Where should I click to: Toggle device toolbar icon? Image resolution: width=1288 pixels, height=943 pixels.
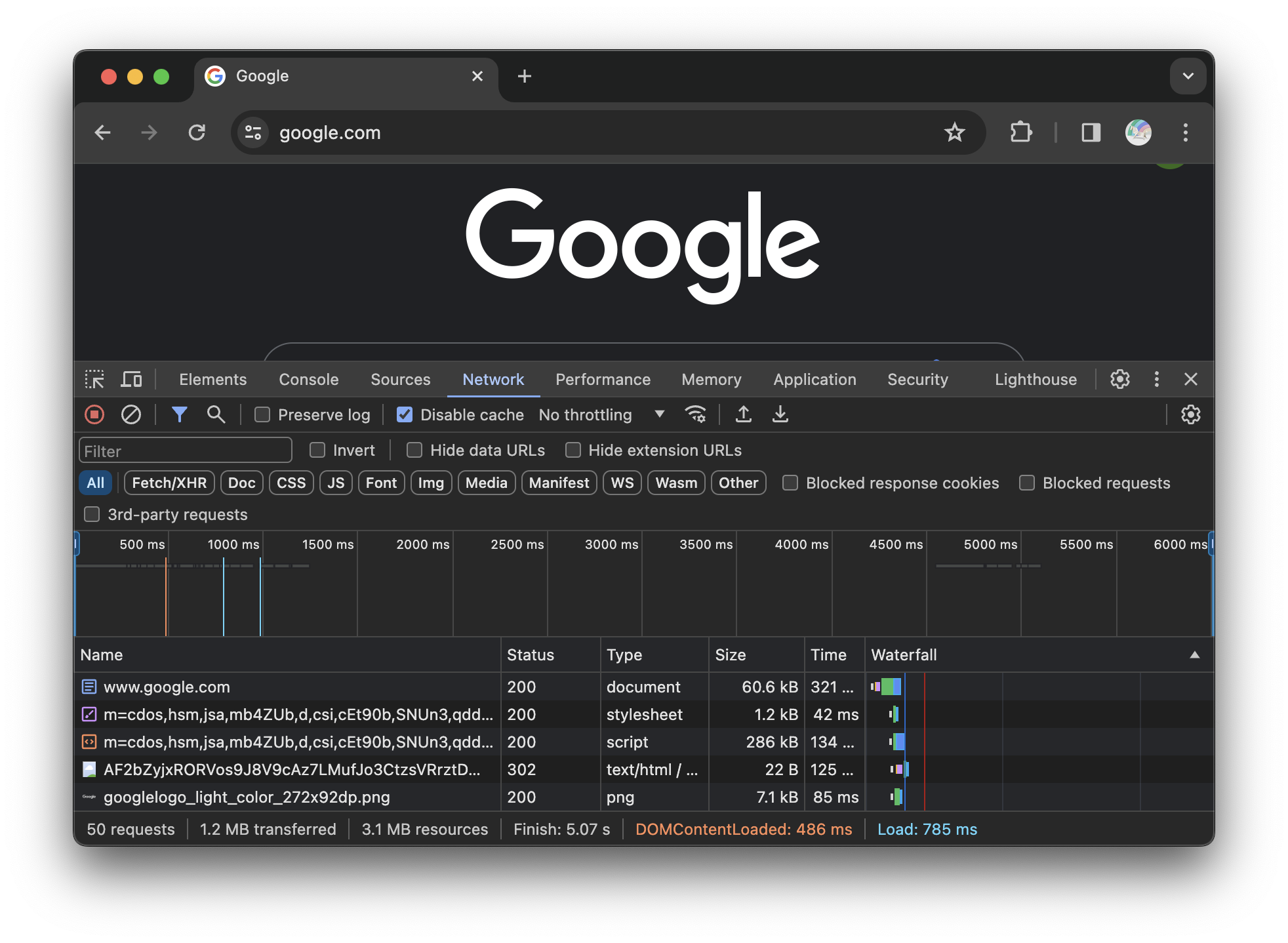coord(131,379)
